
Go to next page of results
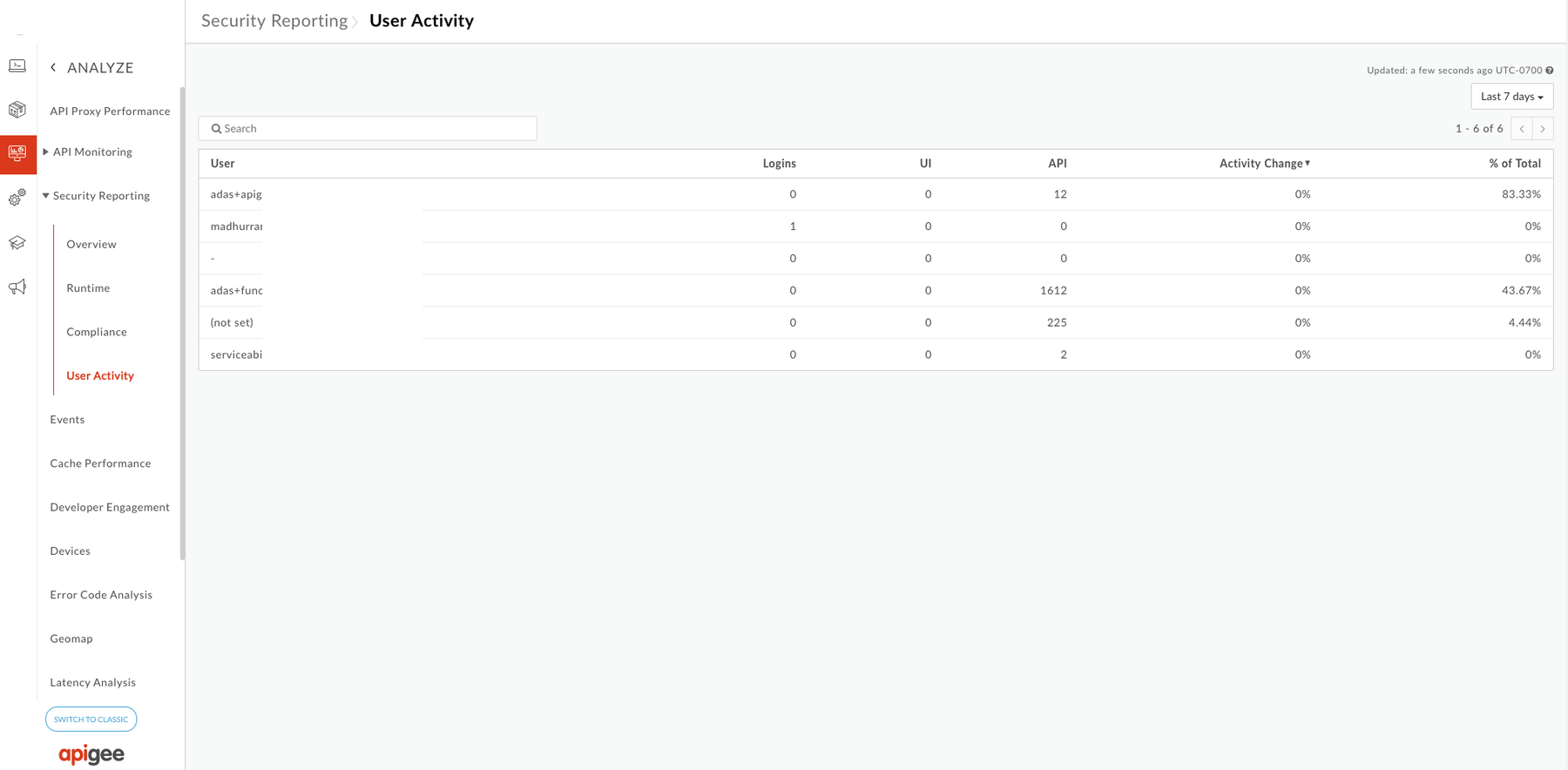pos(1543,129)
